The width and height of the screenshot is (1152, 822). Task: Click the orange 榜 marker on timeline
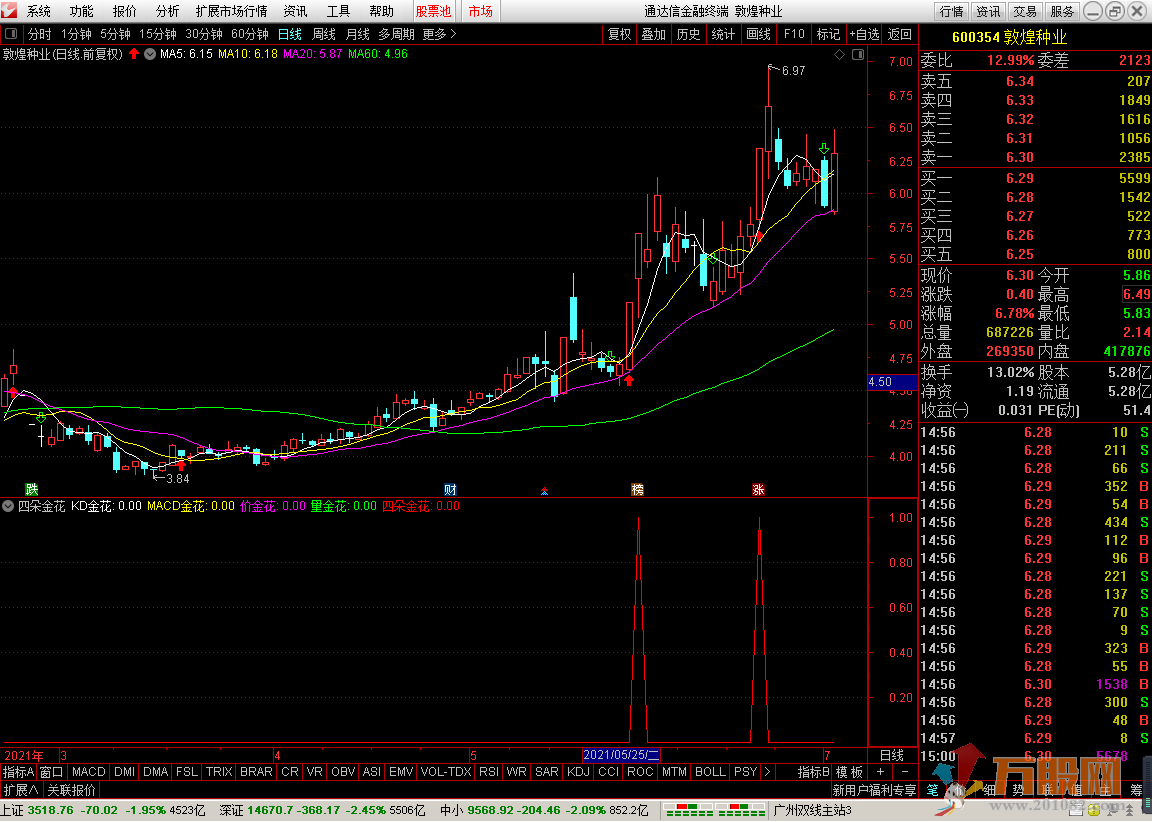point(637,489)
